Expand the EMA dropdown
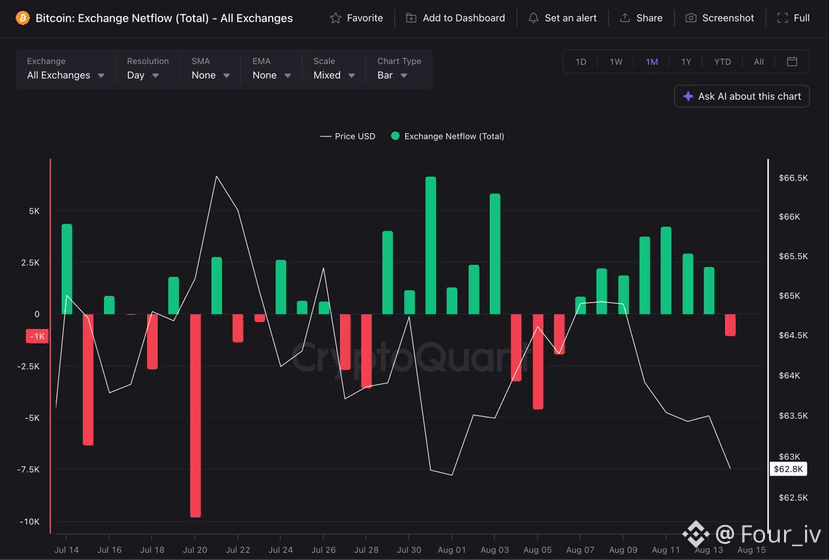This screenshot has width=829, height=560. pos(271,69)
